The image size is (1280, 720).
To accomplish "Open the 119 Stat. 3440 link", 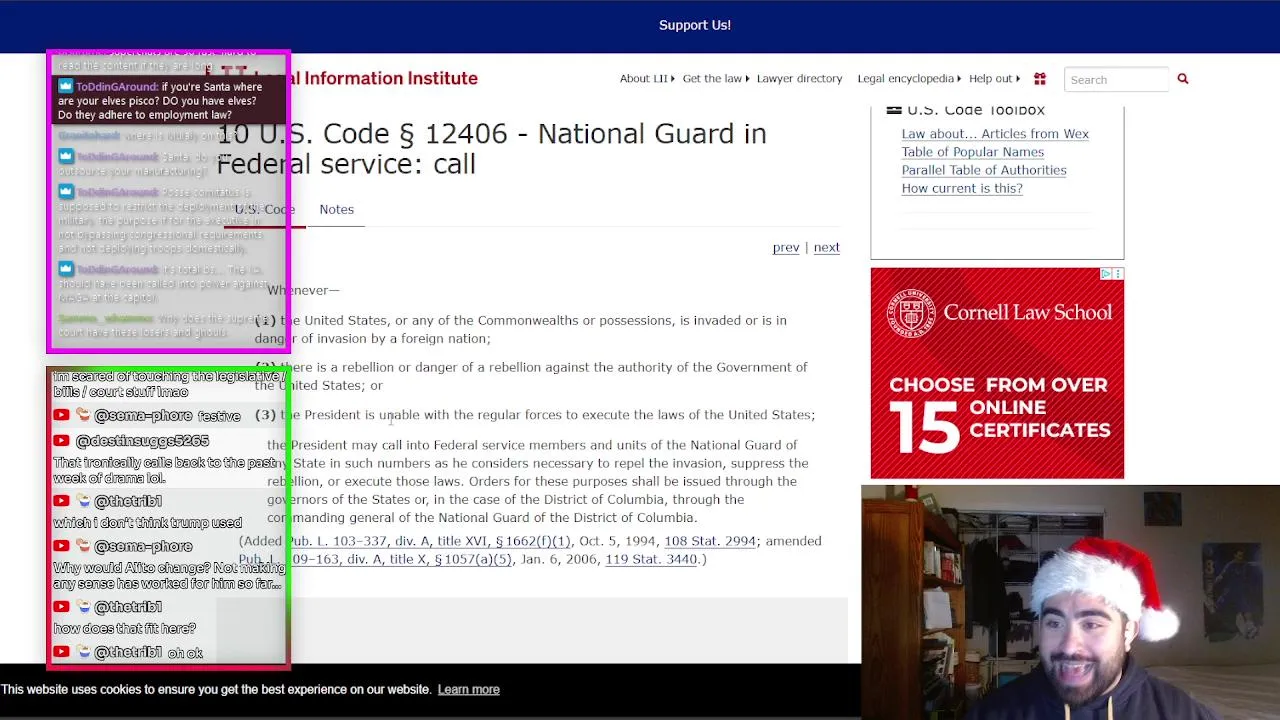I will tap(651, 559).
